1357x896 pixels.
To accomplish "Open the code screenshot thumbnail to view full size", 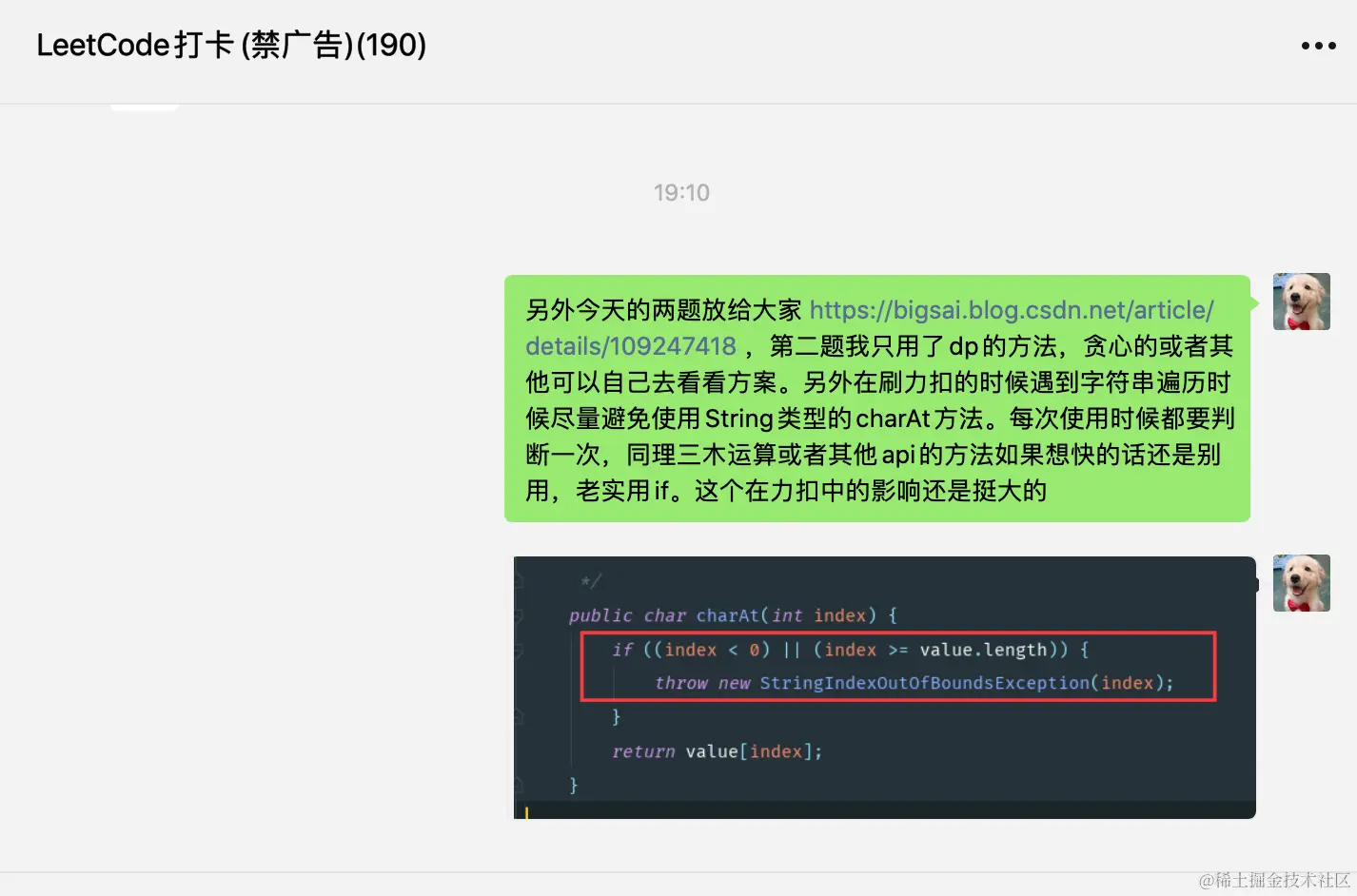I will (883, 687).
